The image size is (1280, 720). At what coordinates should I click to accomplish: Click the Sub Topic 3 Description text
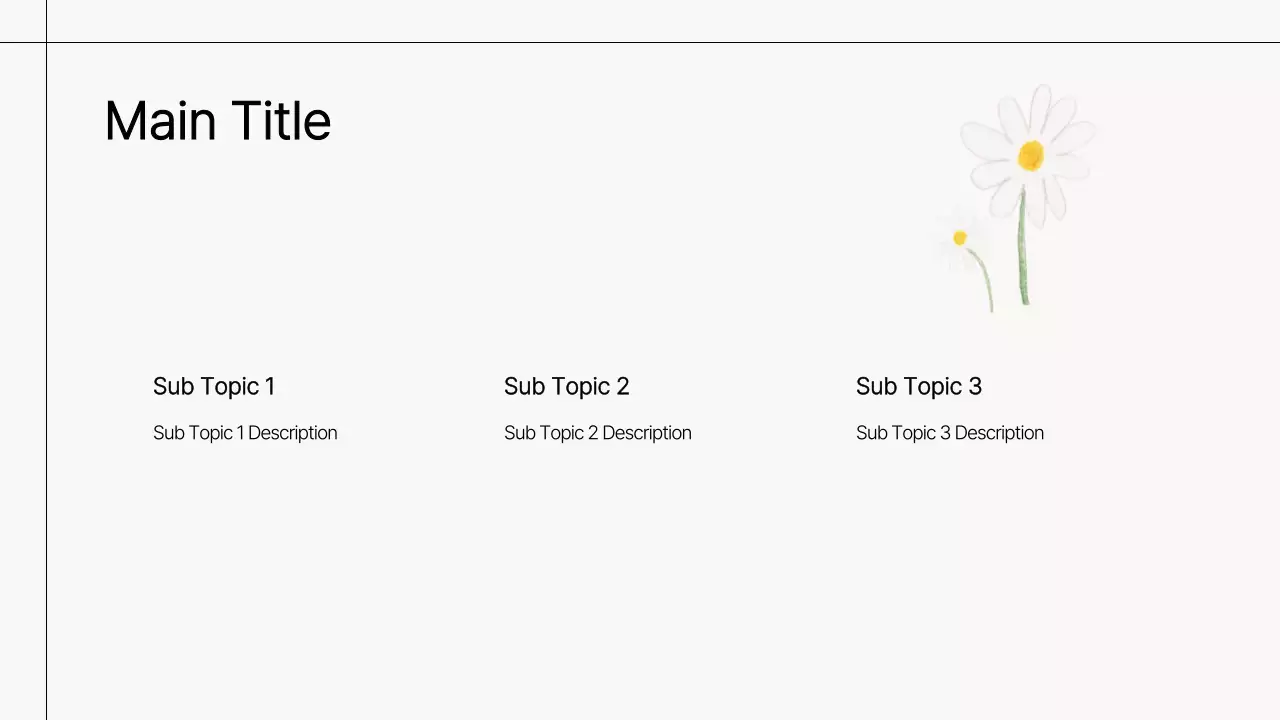coord(949,433)
